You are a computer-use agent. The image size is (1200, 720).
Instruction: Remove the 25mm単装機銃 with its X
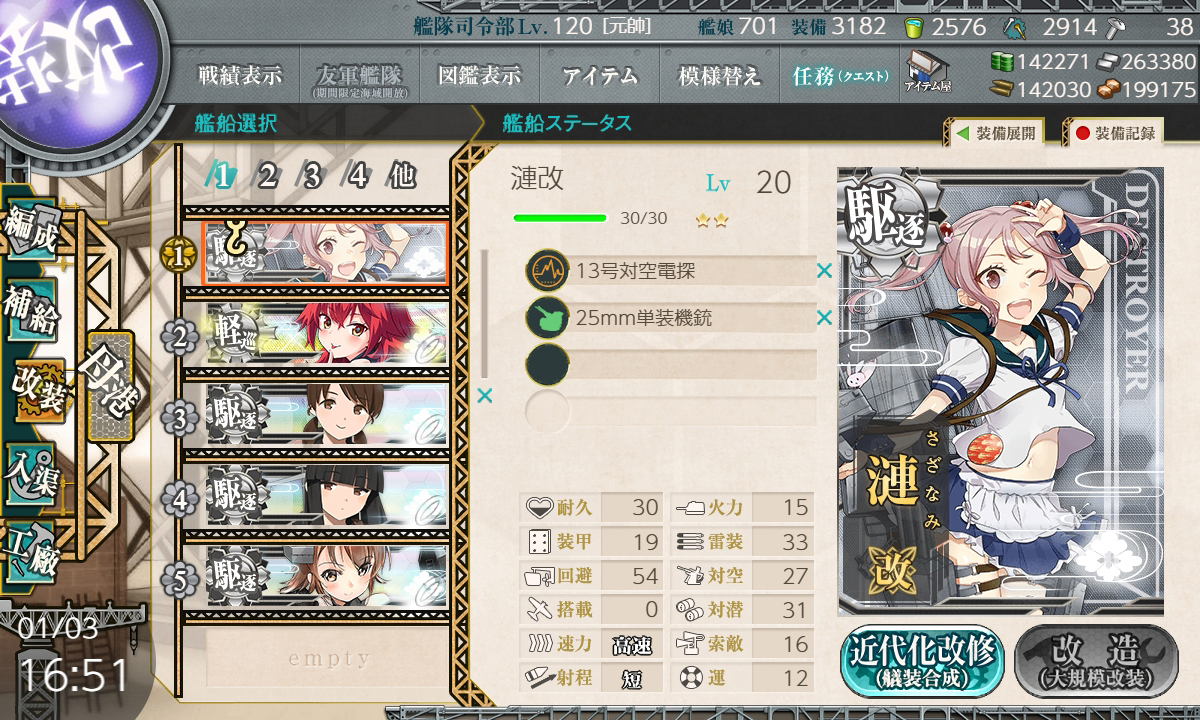click(824, 318)
